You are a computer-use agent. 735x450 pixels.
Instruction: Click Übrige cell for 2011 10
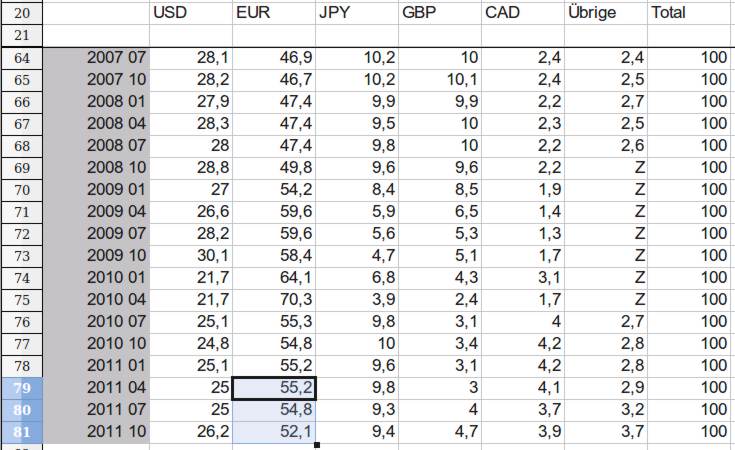click(x=605, y=432)
